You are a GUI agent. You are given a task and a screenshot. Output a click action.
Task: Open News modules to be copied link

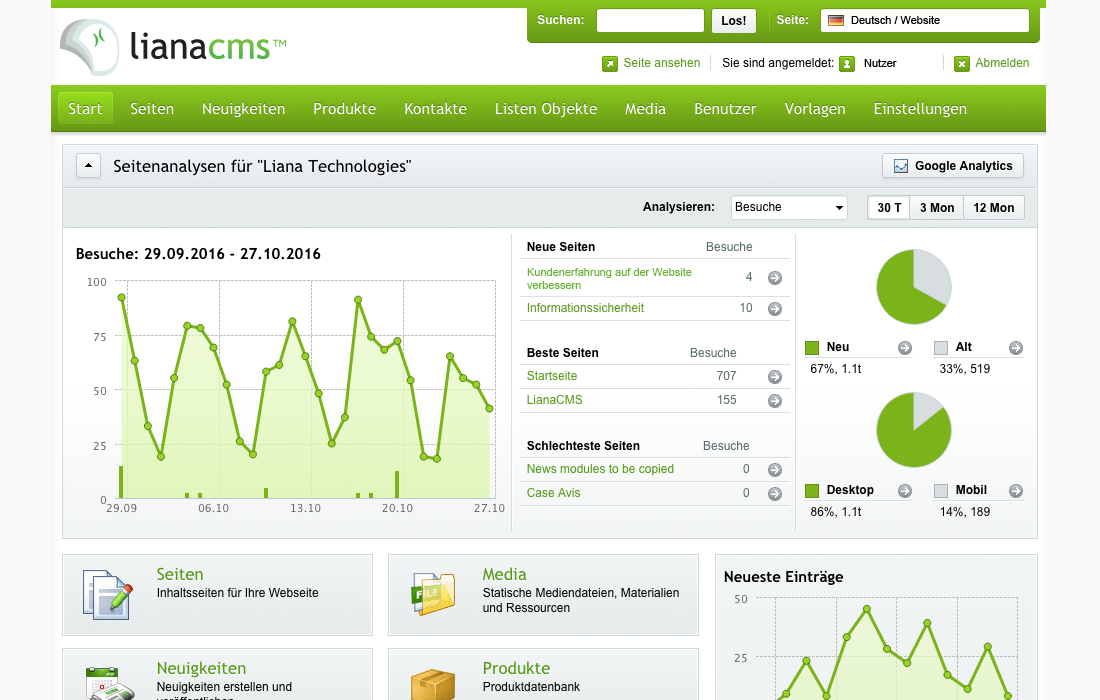coord(600,469)
